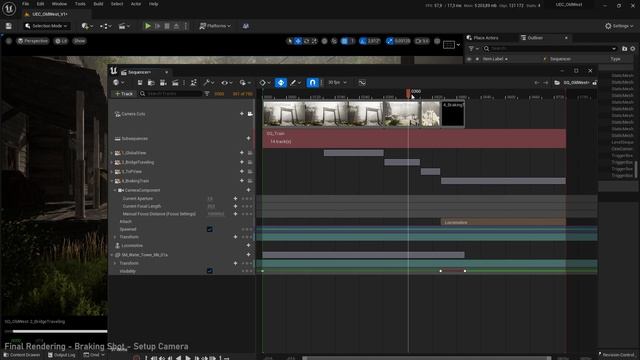
Task: Toggle the blue Snapping magnet button
Action: point(312,83)
